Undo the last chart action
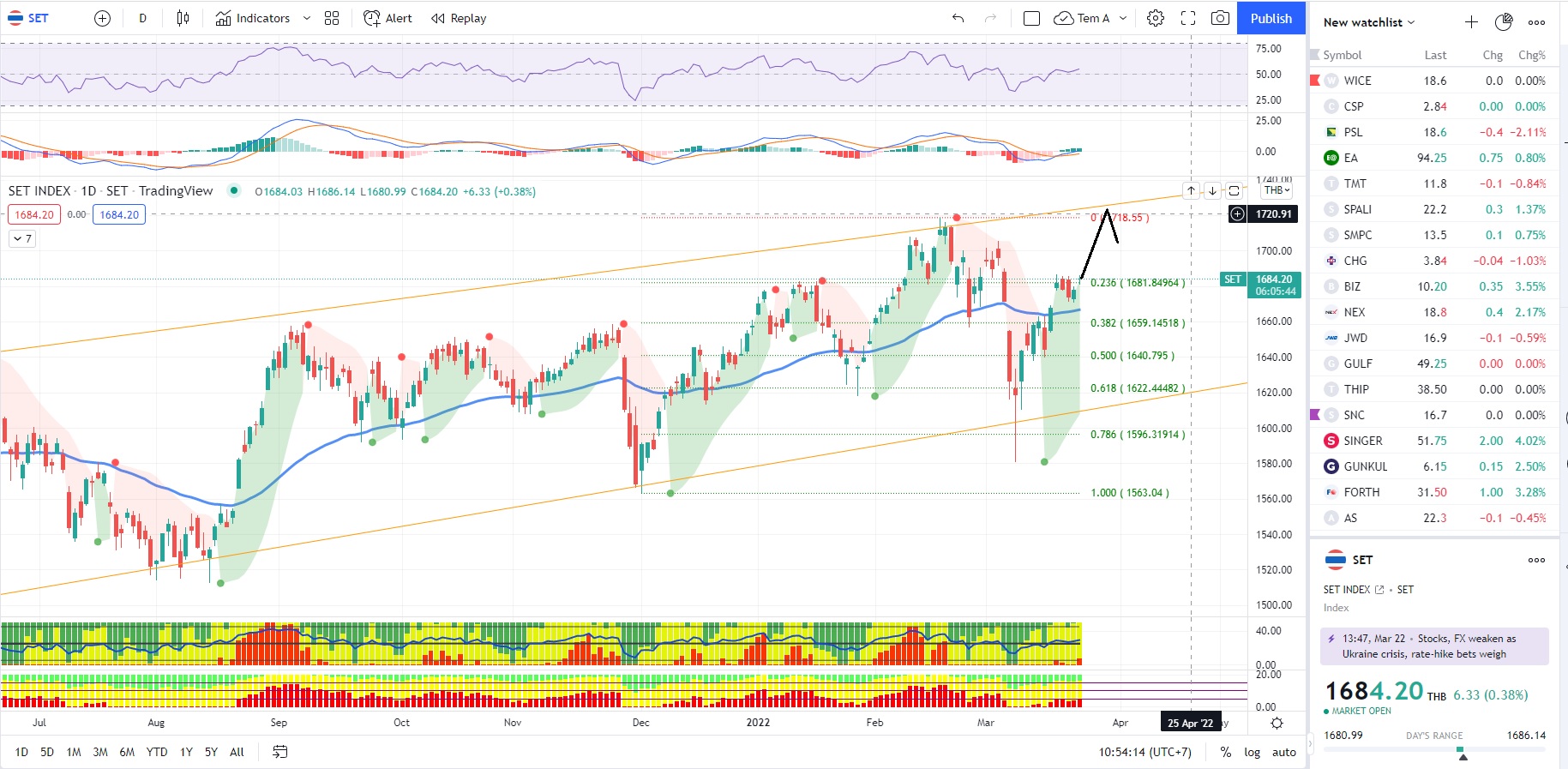Image resolution: width=1568 pixels, height=769 pixels. 958,18
